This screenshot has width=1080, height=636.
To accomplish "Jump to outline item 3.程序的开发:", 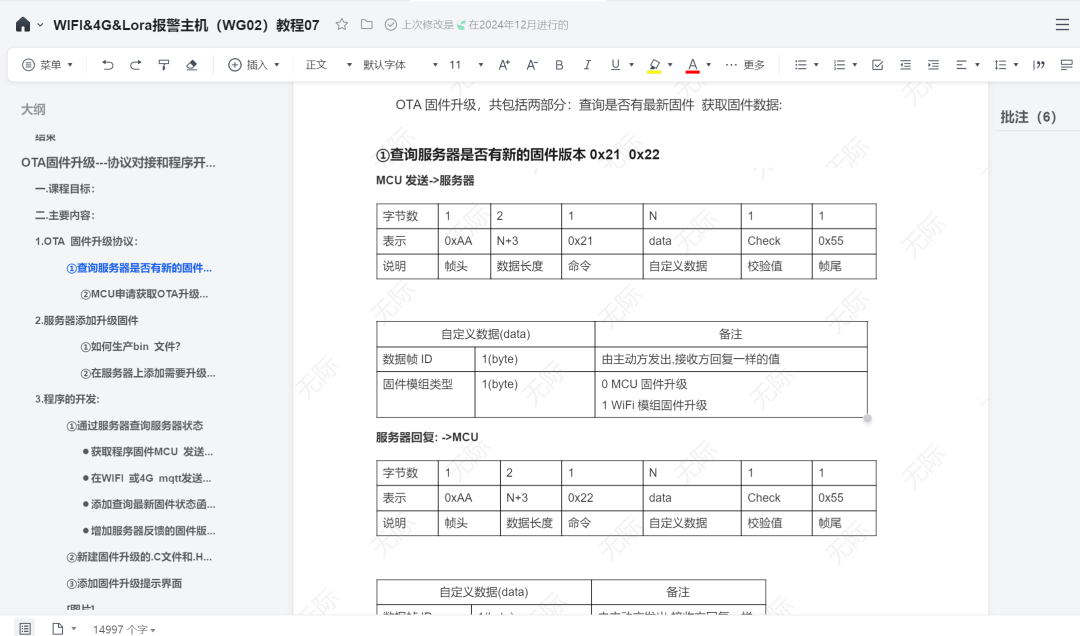I will 67,399.
